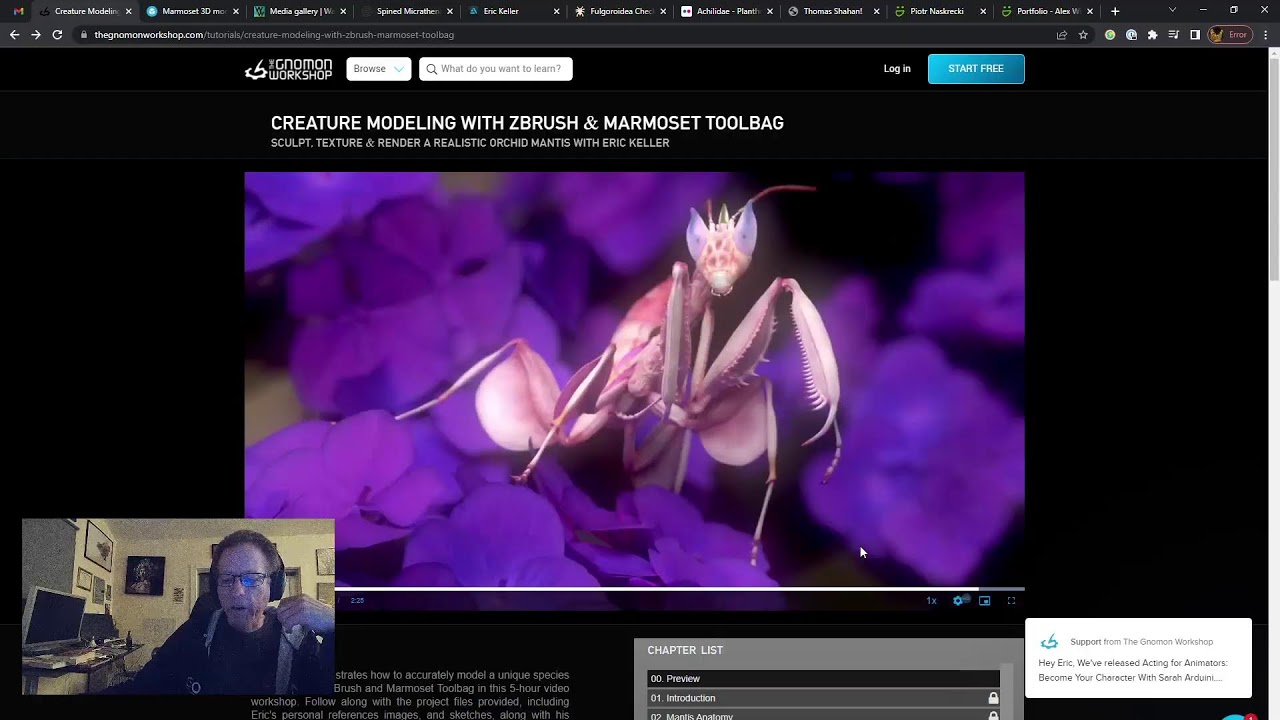Click the START FREE button
This screenshot has height=720, width=1280.
coord(976,69)
